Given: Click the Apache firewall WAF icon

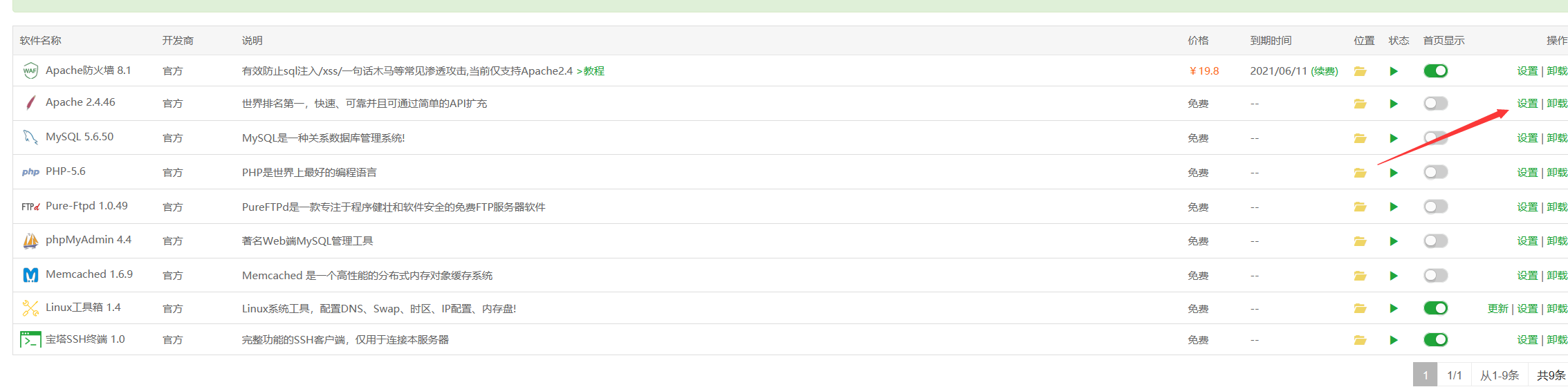Looking at the screenshot, I should coord(30,70).
